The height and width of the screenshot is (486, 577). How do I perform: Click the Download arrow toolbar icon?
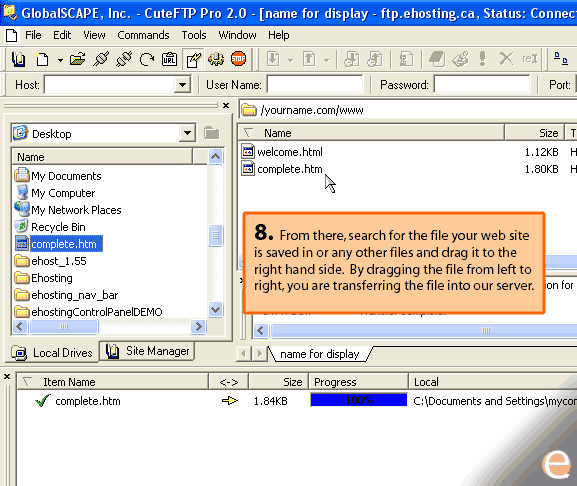[x=273, y=59]
